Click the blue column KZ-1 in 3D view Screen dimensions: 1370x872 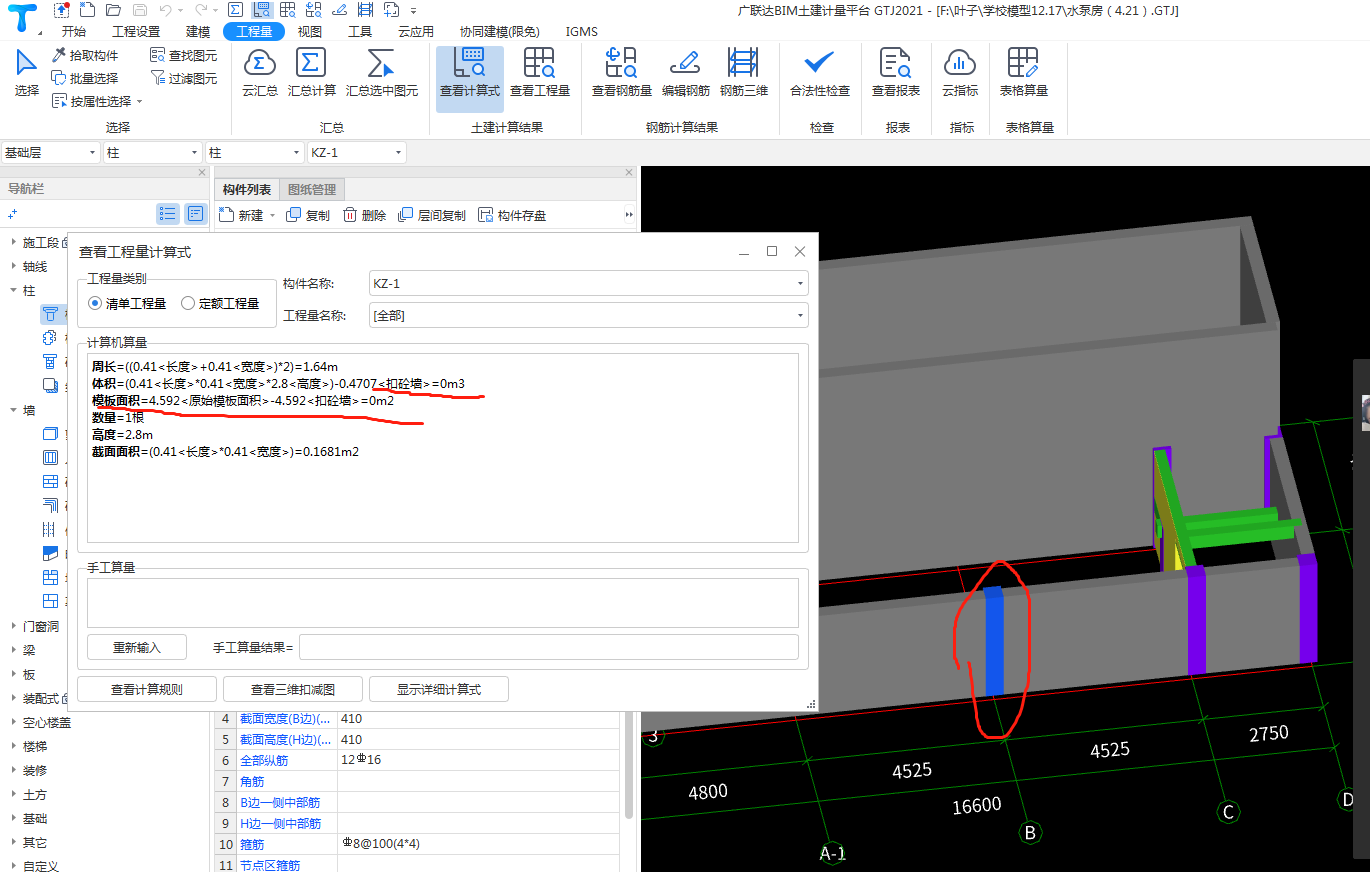[994, 640]
